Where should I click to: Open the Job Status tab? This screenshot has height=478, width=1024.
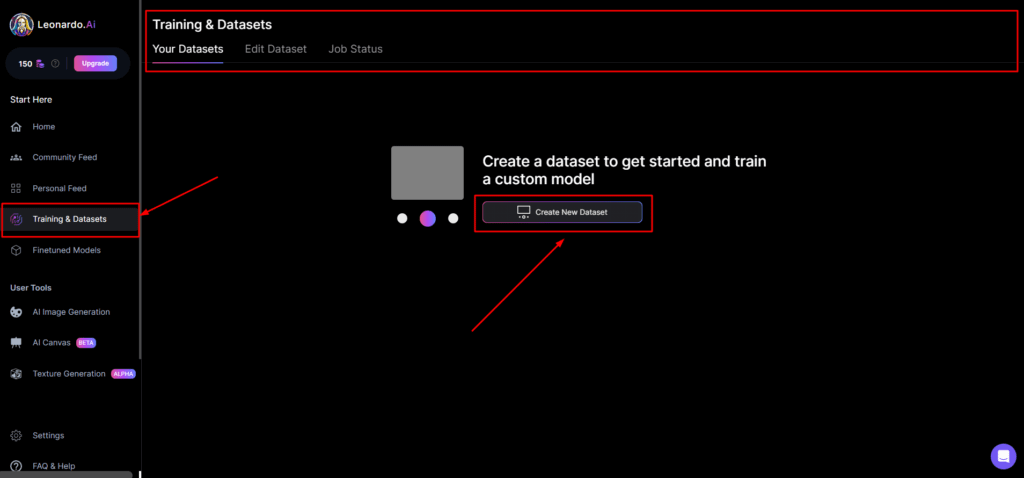pos(355,49)
